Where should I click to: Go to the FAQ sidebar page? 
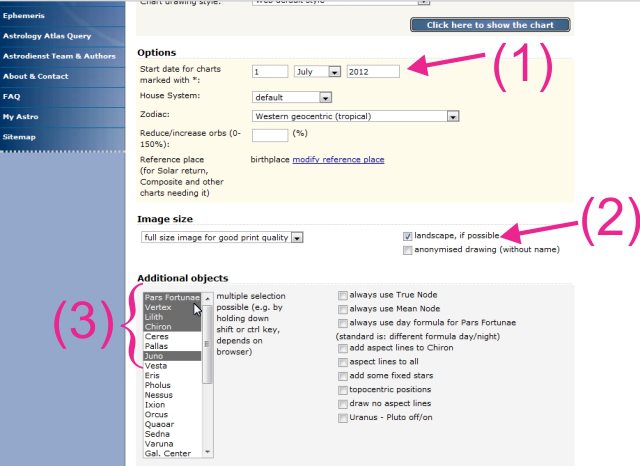click(x=12, y=97)
